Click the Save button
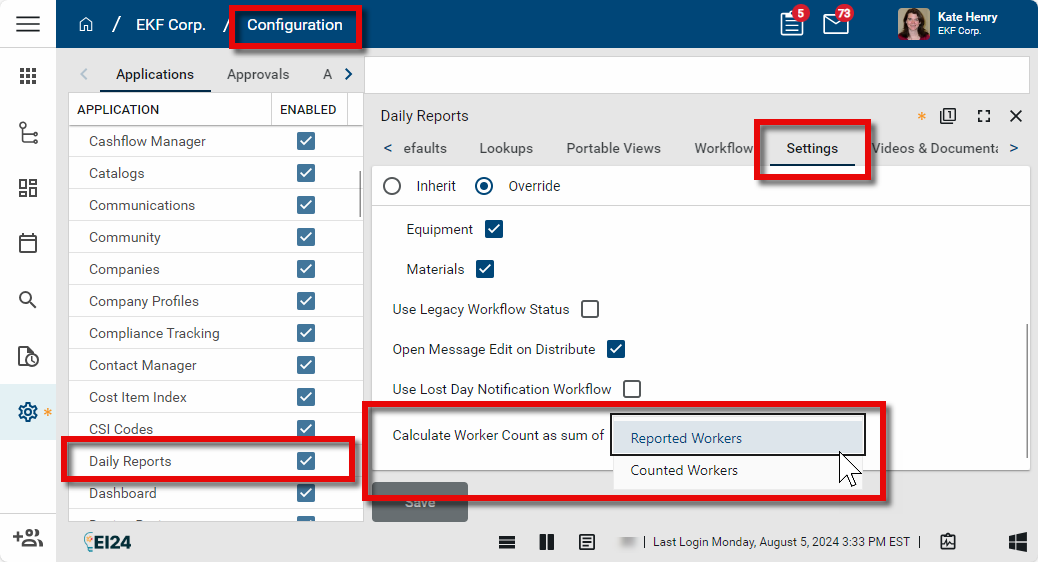Viewport: 1038px width, 562px height. click(x=420, y=502)
